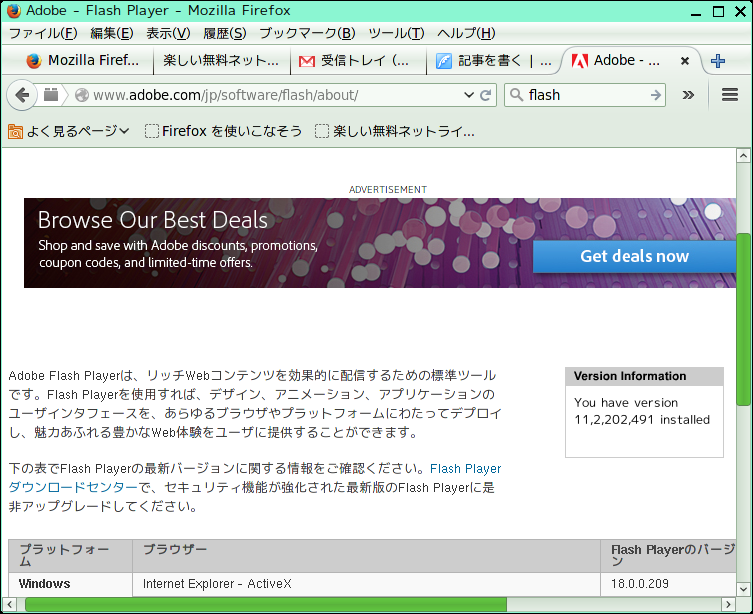Click the 18.0.0.209 version cell

(x=668, y=584)
